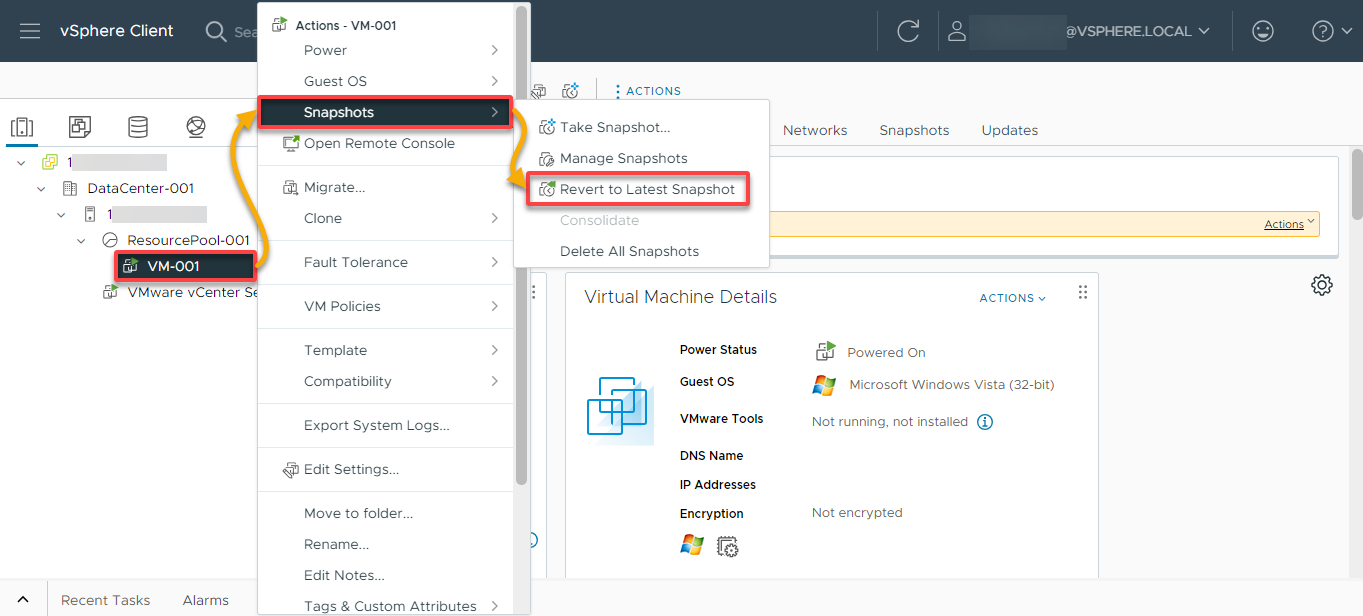Viewport: 1363px width, 616px height.
Task: Switch to VMs and Templates inventory icon
Action: [x=80, y=127]
